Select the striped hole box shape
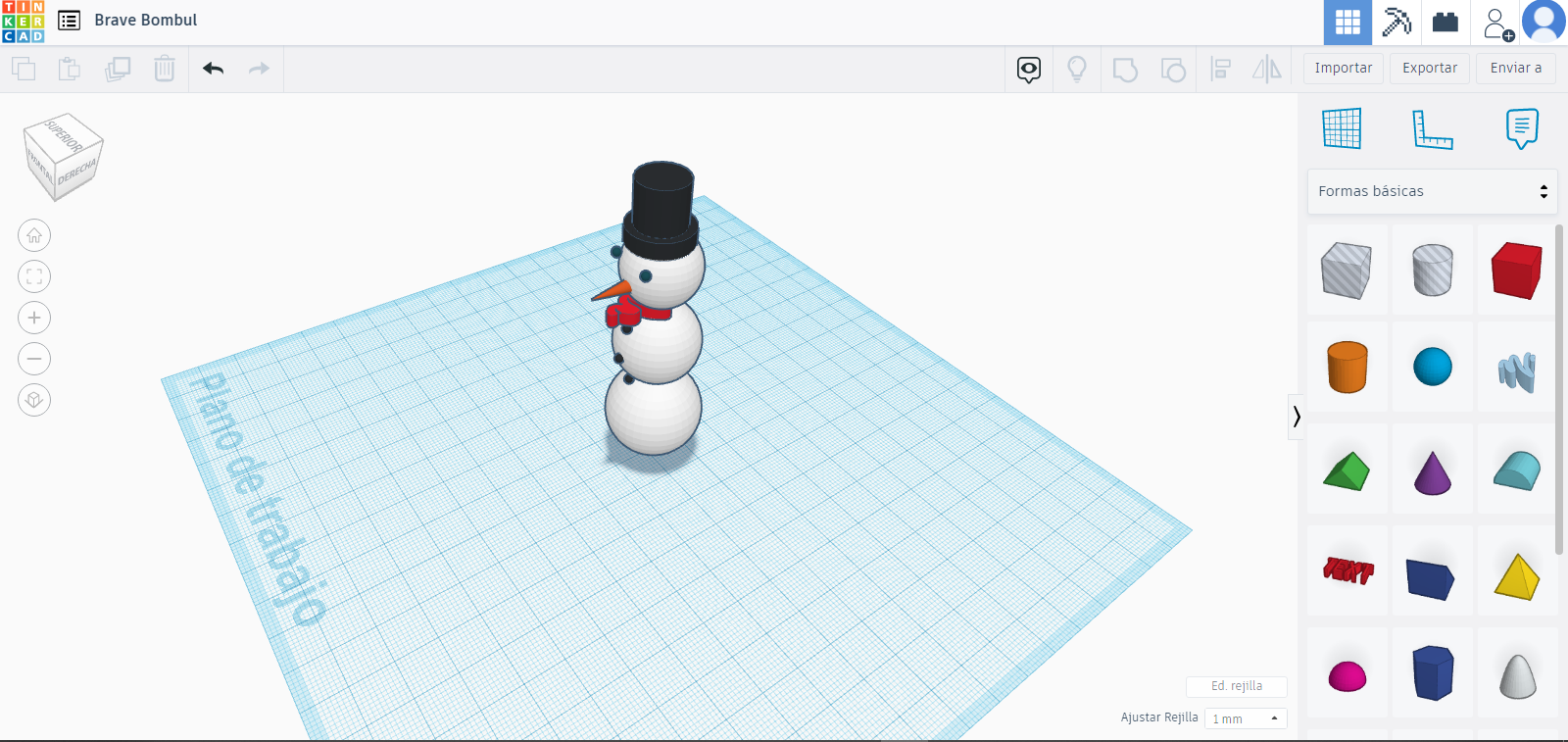 [x=1347, y=270]
